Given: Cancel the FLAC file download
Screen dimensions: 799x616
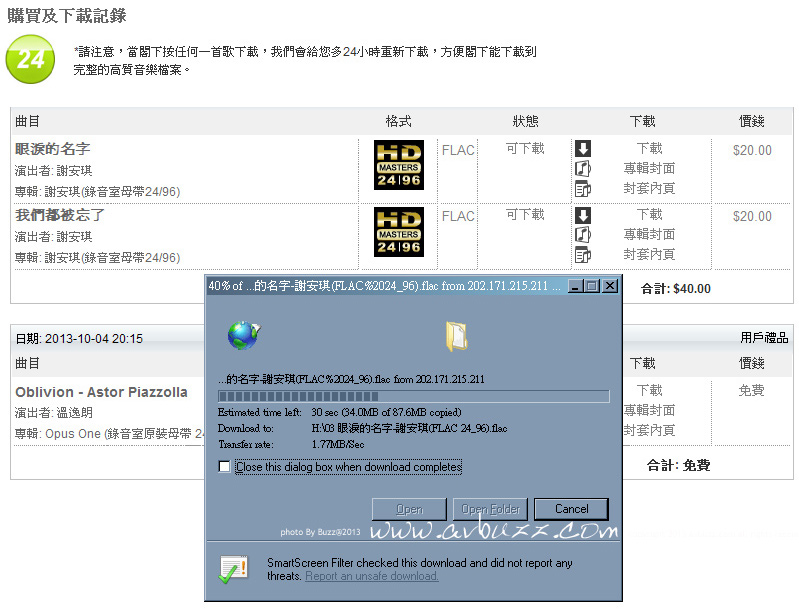Looking at the screenshot, I should point(571,509).
